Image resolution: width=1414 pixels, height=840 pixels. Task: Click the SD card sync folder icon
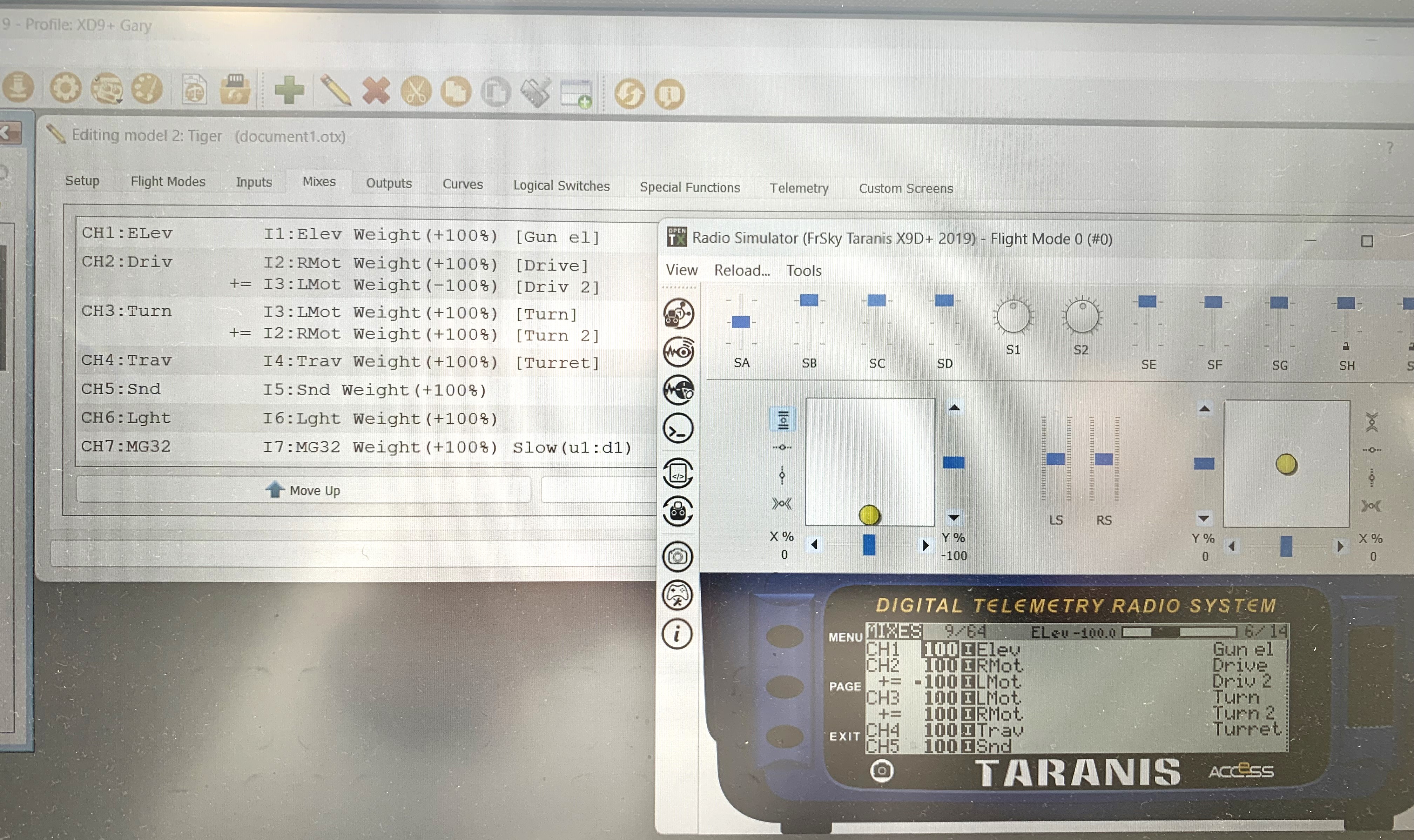235,89
